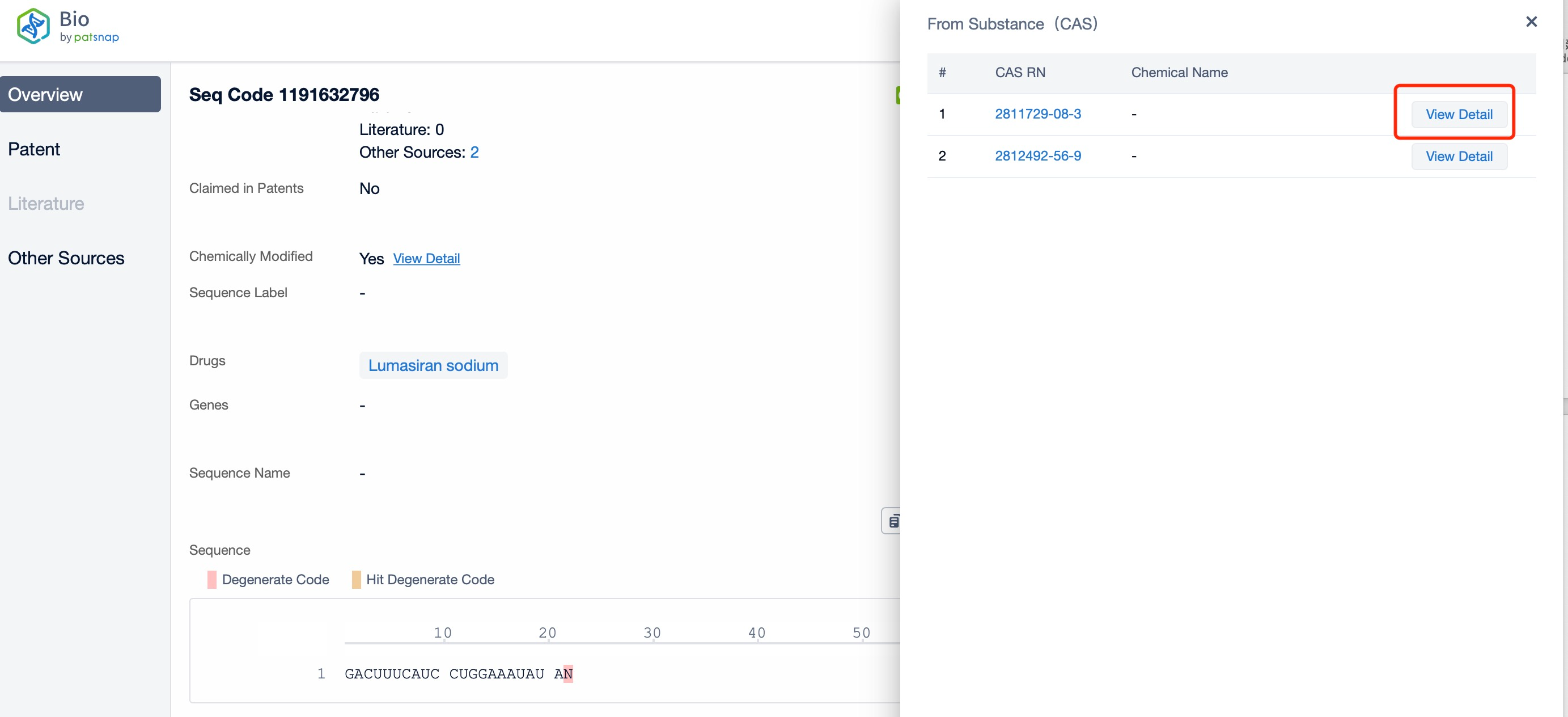Open the Literature section
Image resolution: width=1568 pixels, height=717 pixels.
pos(46,203)
